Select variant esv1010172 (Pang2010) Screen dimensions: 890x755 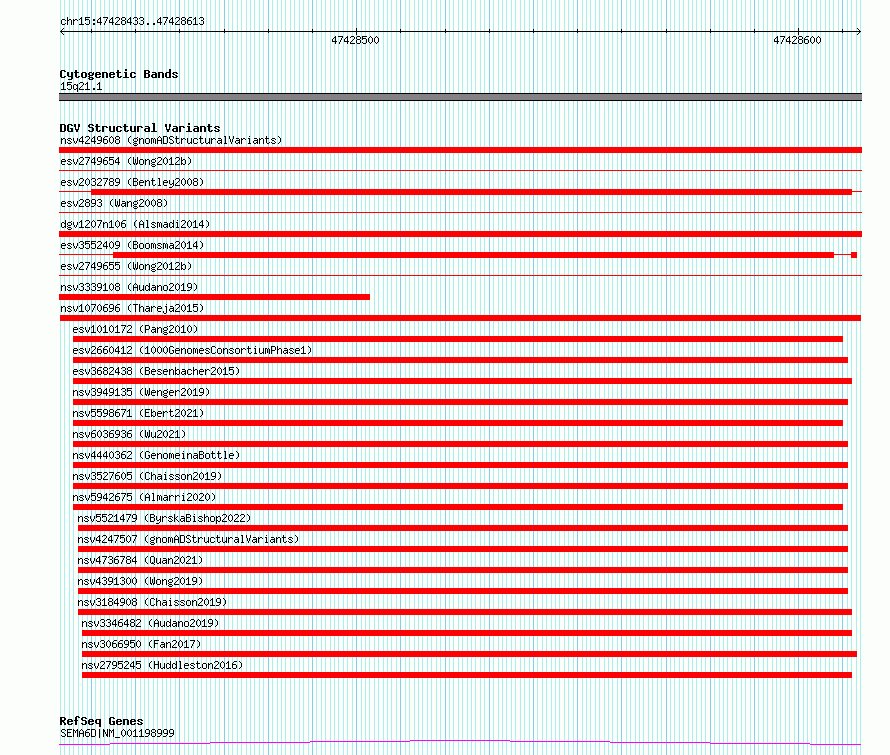tap(135, 329)
